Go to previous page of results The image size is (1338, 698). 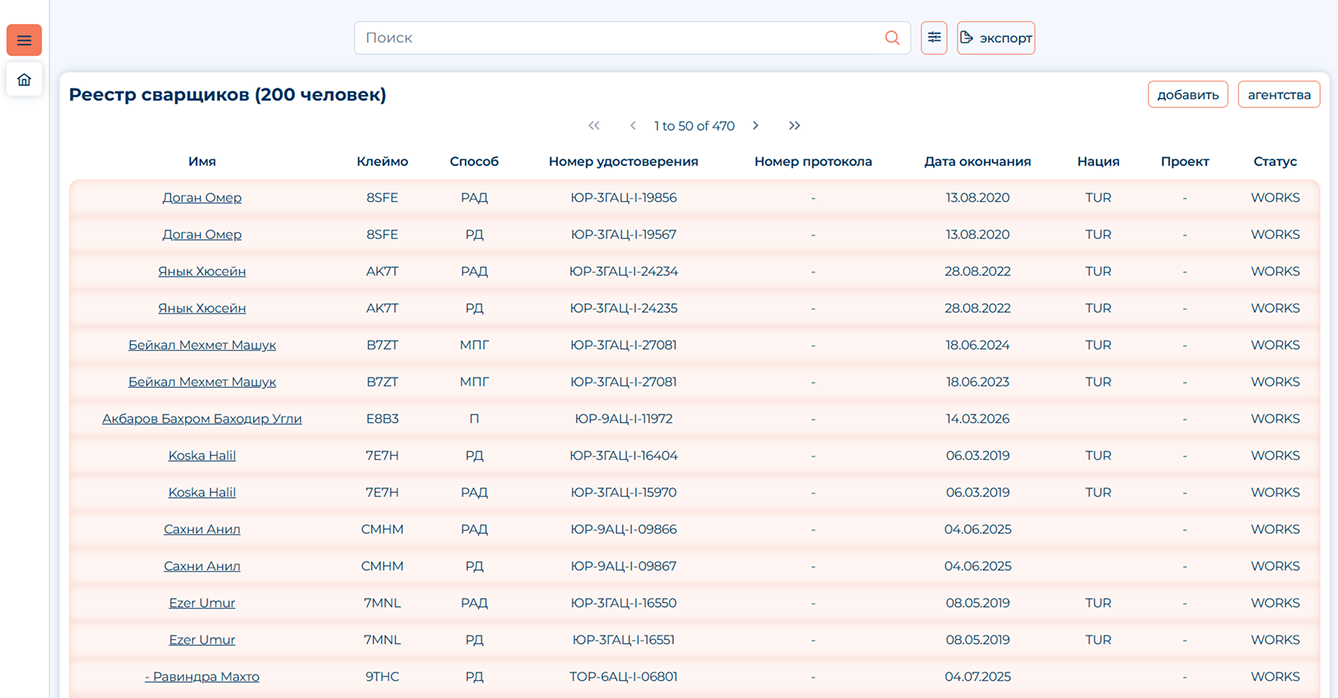tap(633, 126)
